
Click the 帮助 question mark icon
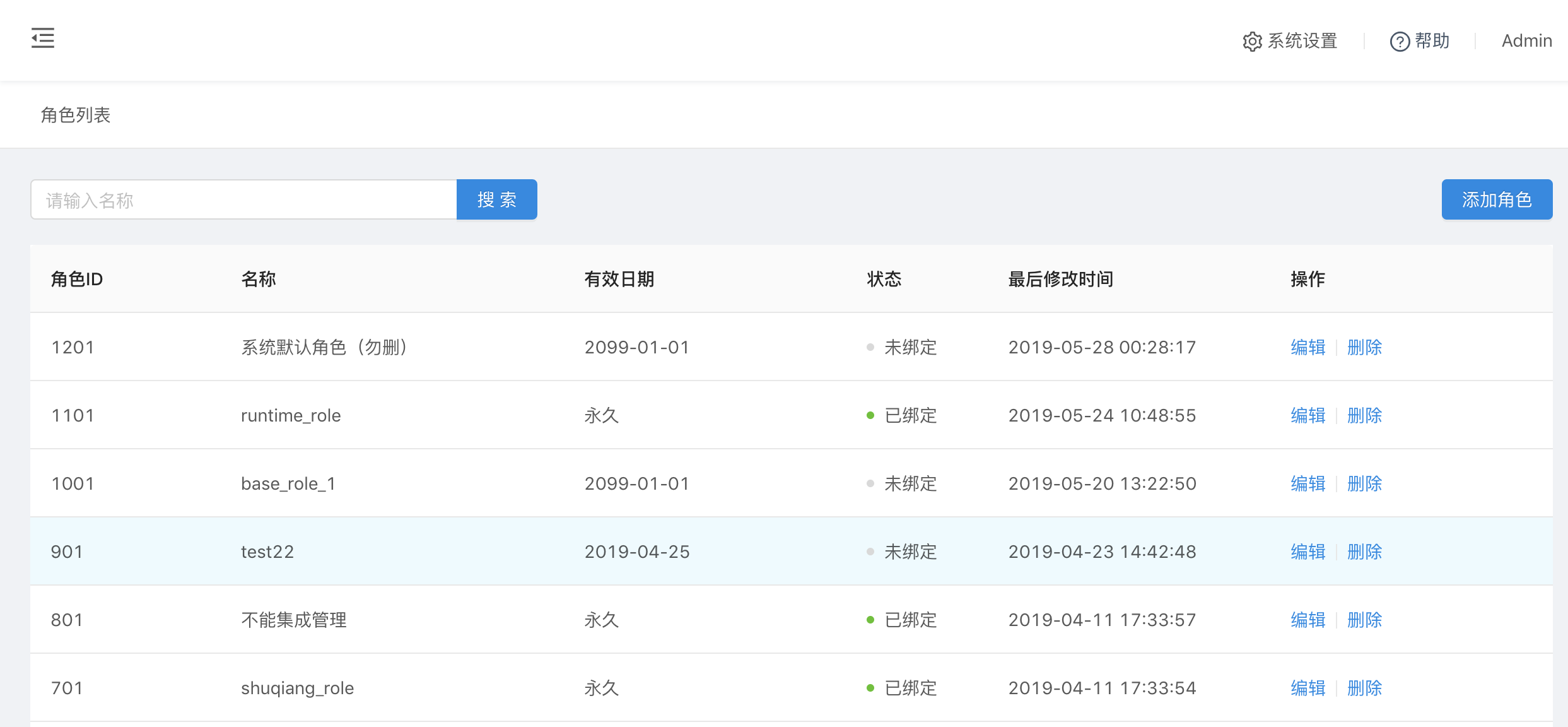point(1400,42)
